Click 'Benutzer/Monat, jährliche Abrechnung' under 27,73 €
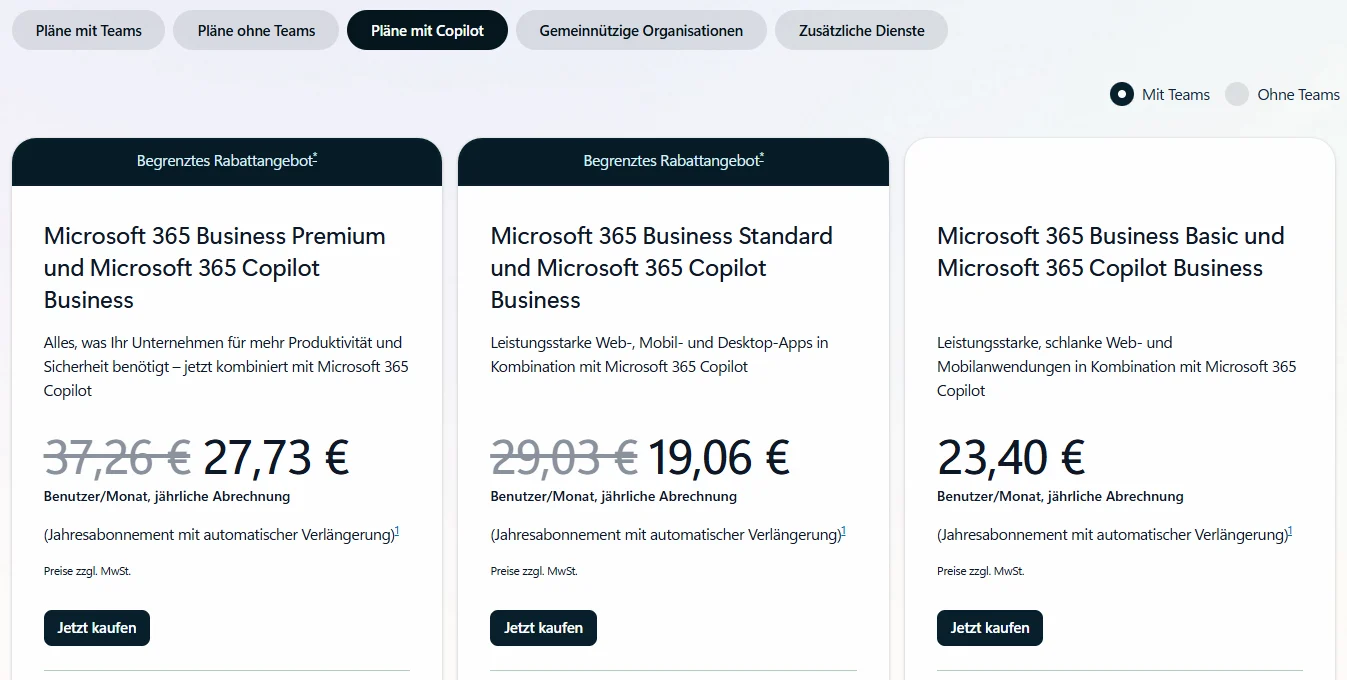1347x680 pixels. coord(167,496)
